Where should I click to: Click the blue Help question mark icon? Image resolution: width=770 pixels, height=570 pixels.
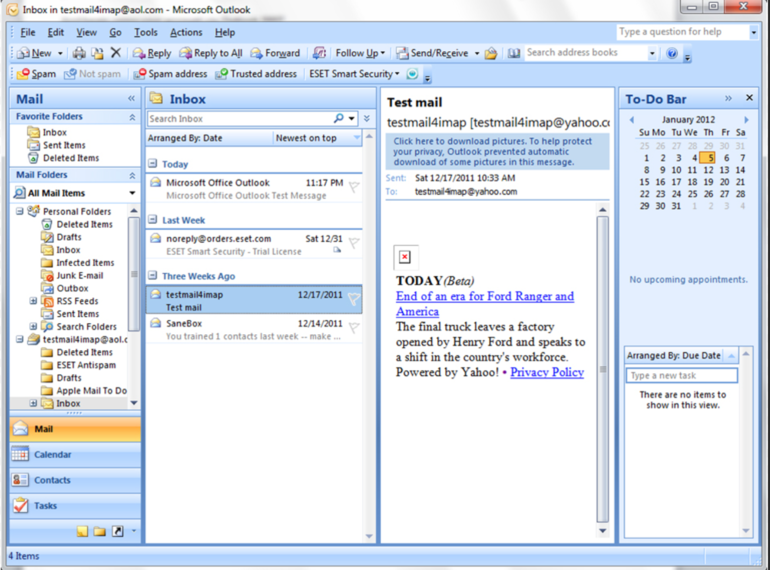tap(672, 53)
